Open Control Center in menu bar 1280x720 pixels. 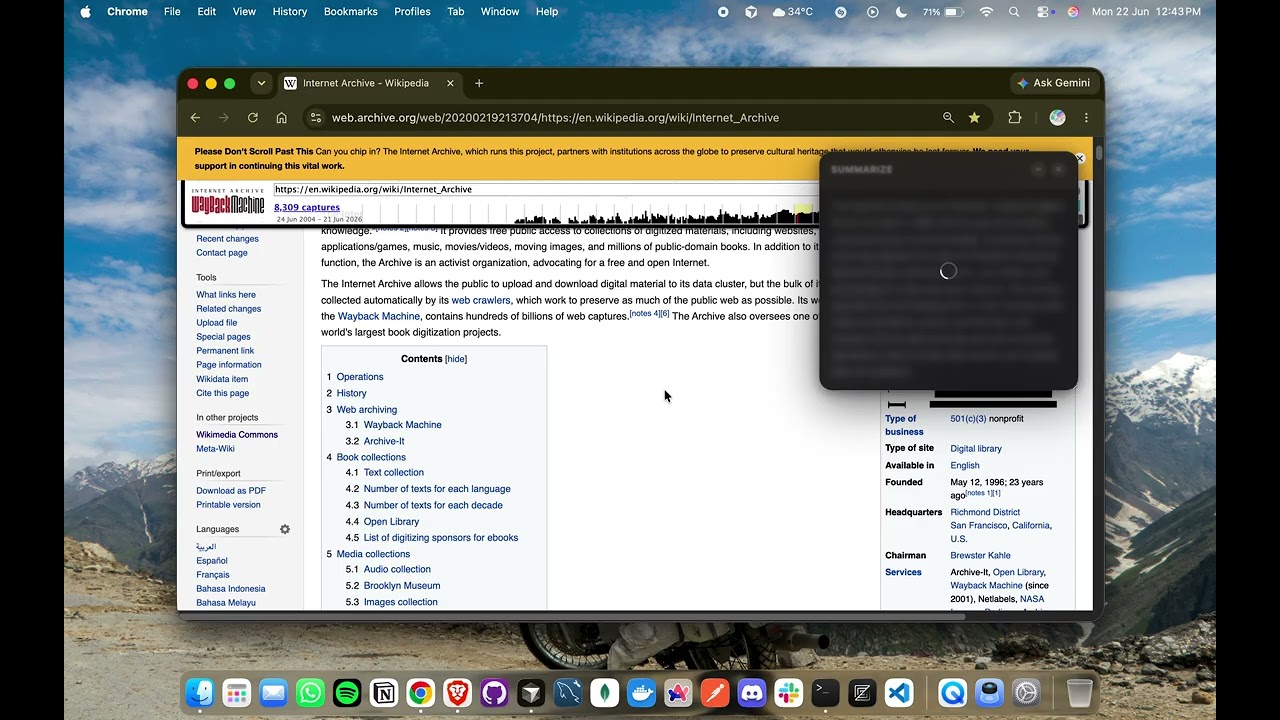[1043, 12]
